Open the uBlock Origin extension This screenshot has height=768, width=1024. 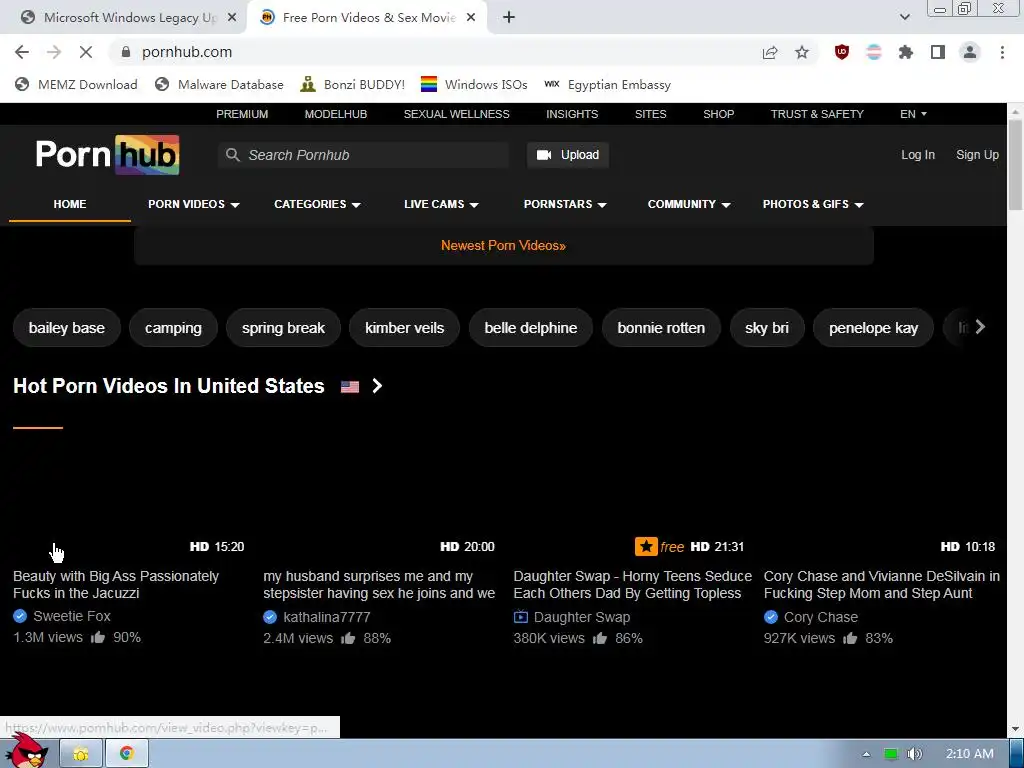point(842,52)
